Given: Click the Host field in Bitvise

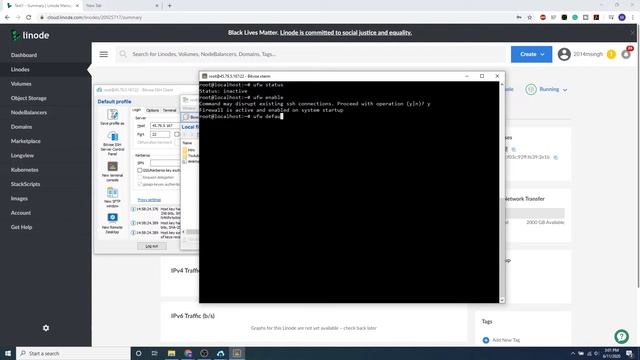Looking at the screenshot, I should (164, 125).
